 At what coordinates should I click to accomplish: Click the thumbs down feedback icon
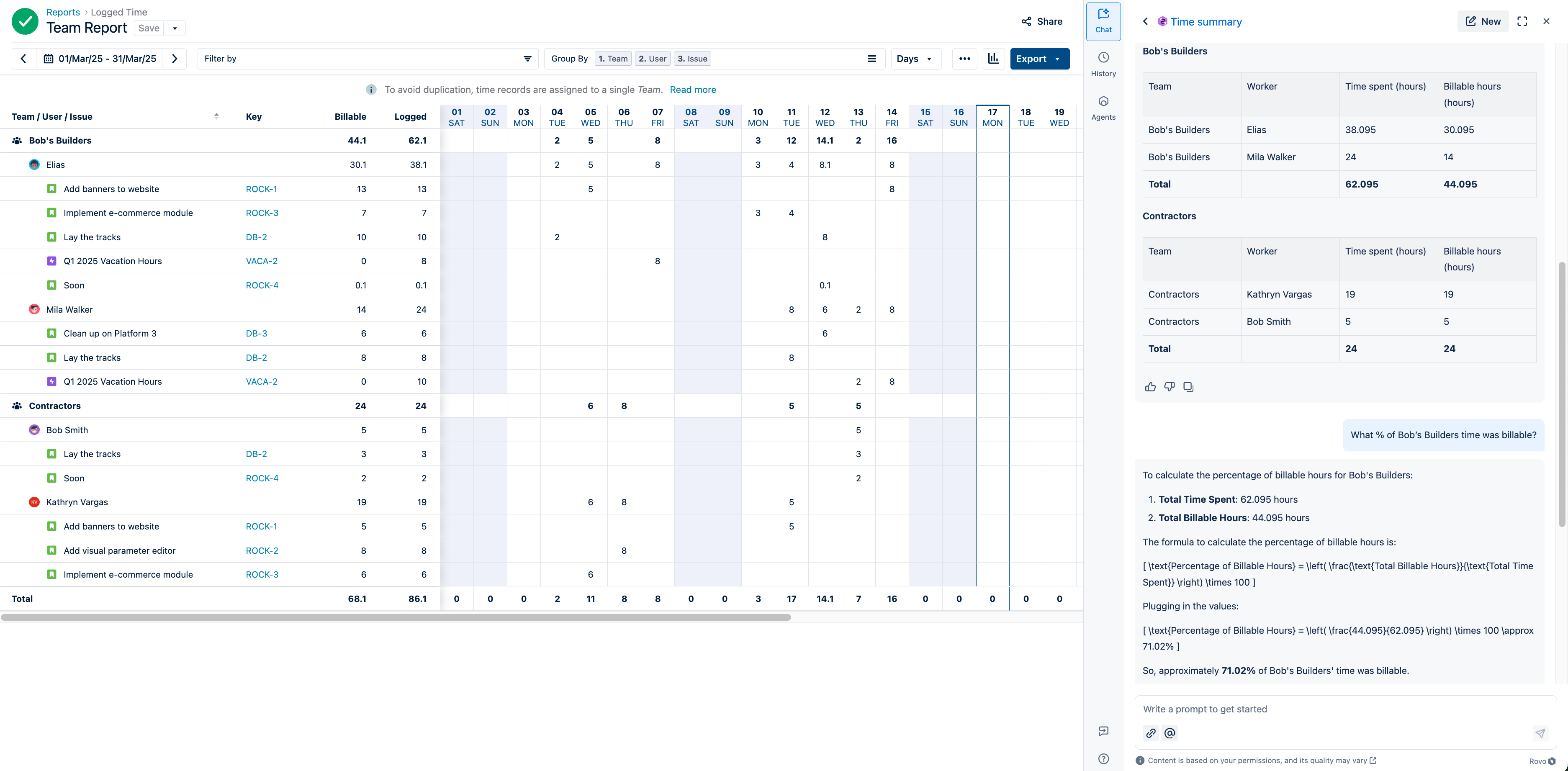point(1170,386)
